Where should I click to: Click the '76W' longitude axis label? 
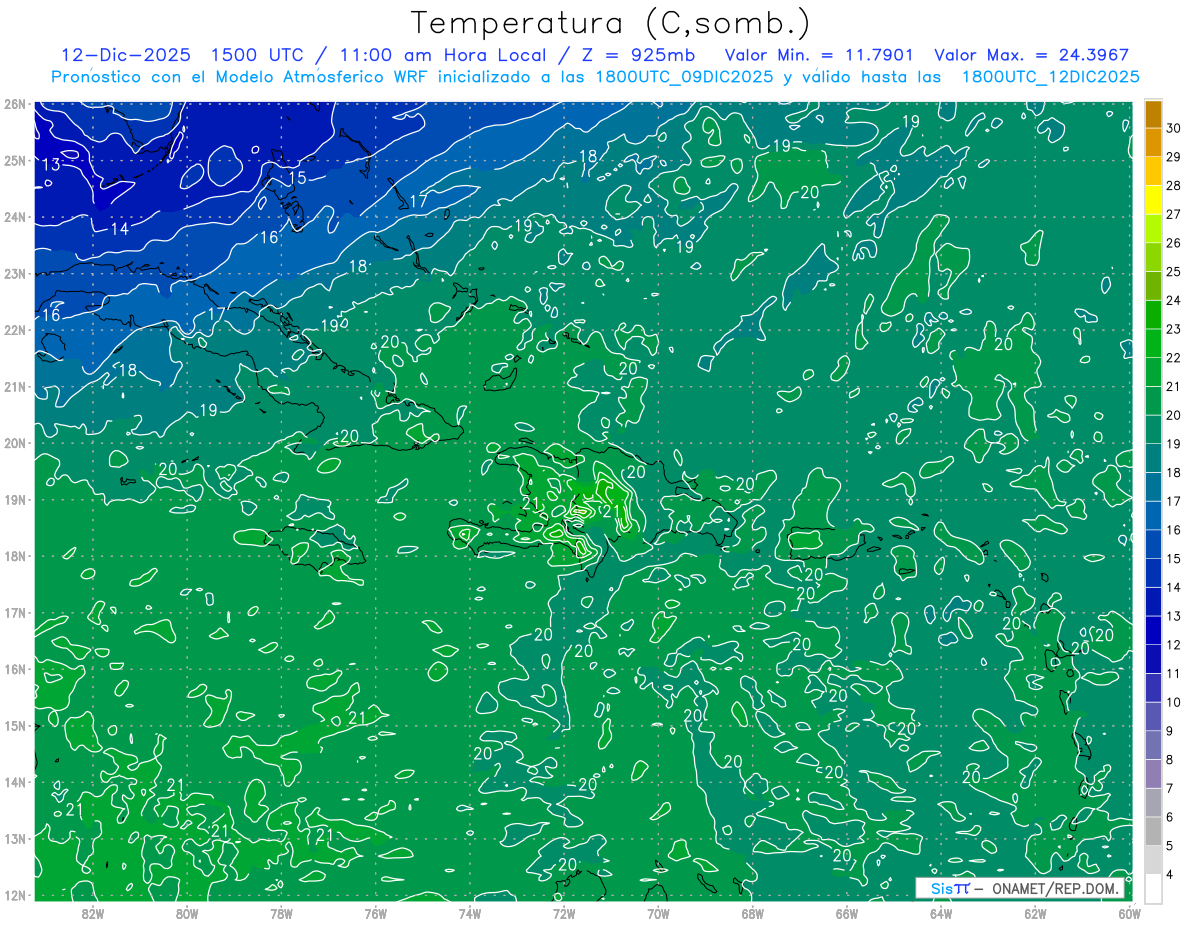pyautogui.click(x=375, y=913)
